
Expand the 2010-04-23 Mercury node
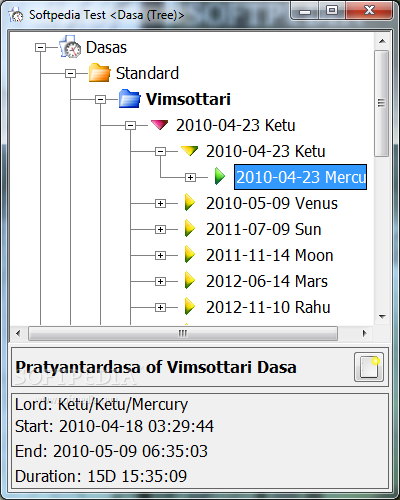(190, 177)
